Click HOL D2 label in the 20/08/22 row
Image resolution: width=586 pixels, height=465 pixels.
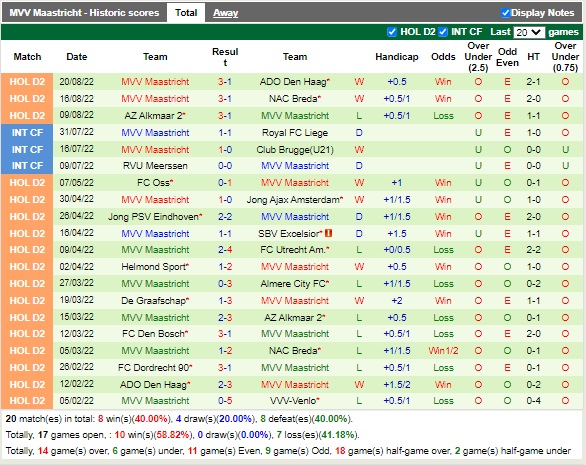[x=27, y=82]
